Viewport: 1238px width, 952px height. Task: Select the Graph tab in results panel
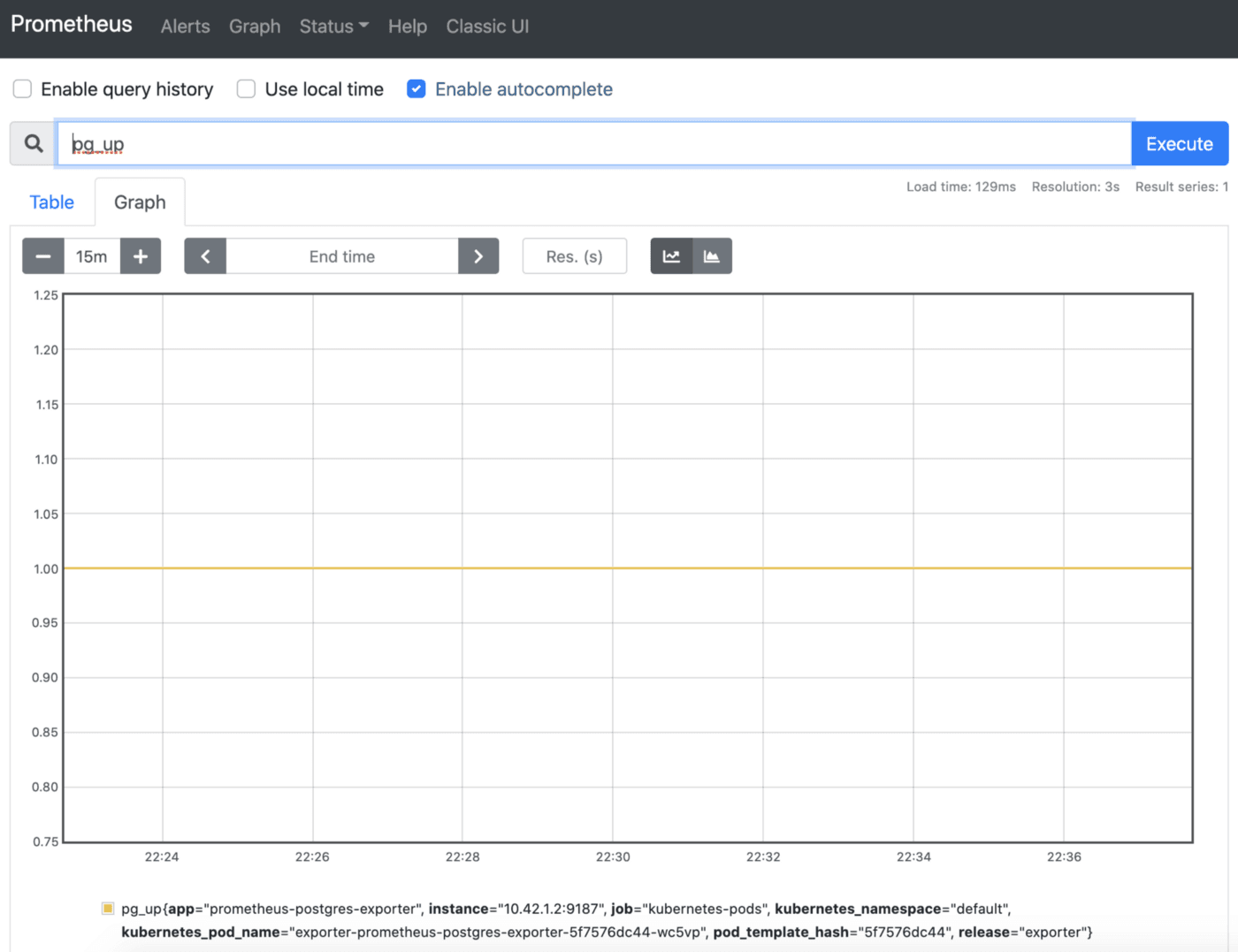coord(140,202)
